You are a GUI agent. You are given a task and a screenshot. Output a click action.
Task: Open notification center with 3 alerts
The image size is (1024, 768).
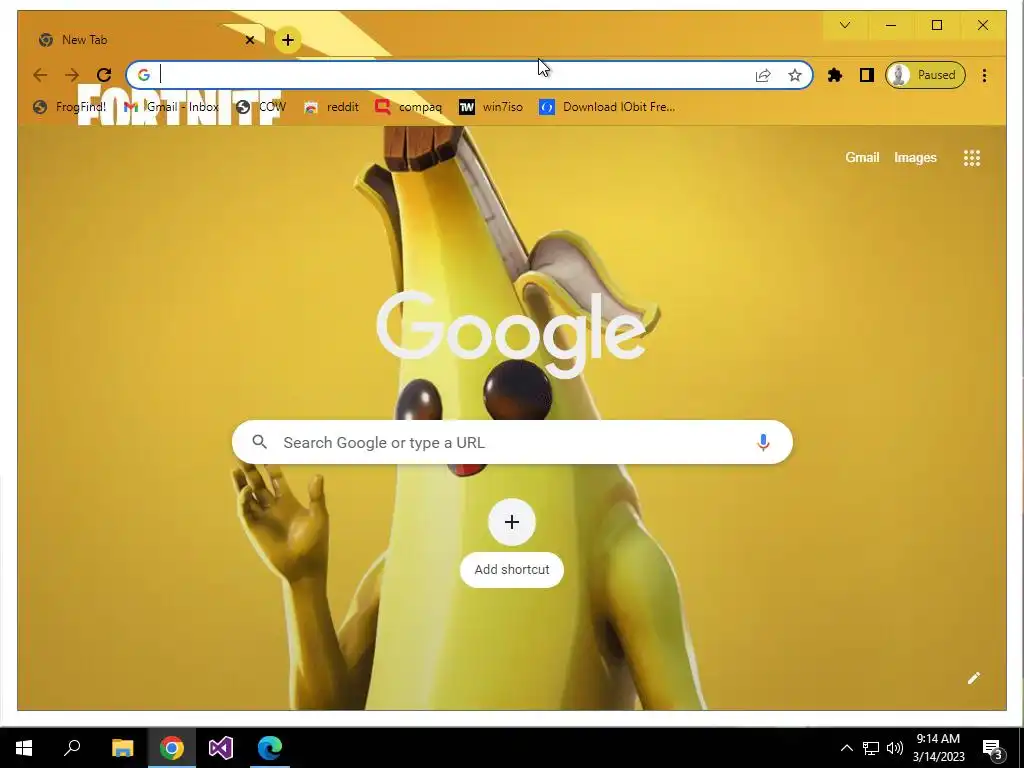click(993, 750)
